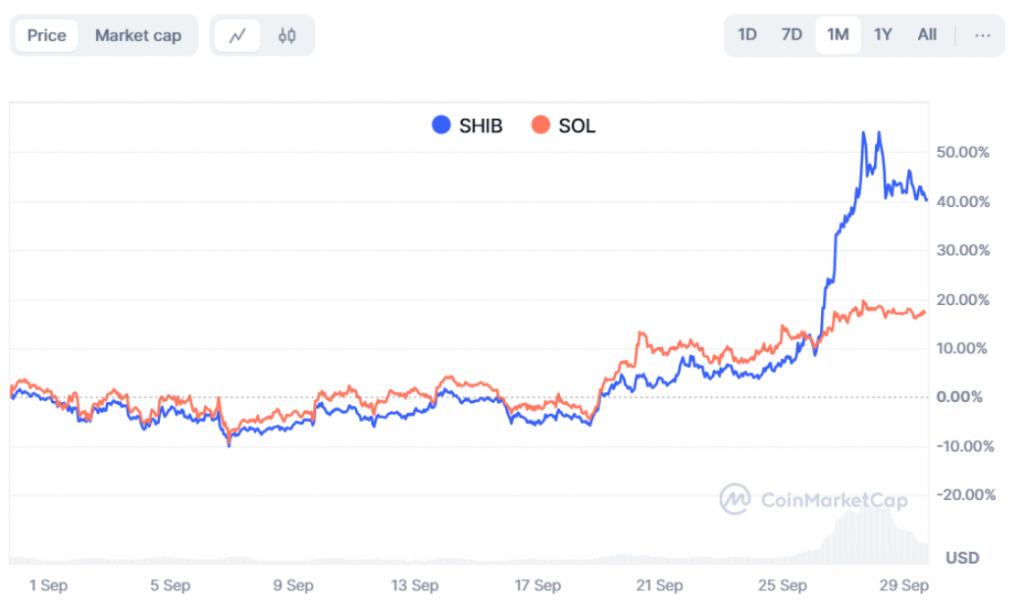Set time range to 1M
The width and height of the screenshot is (1024, 608).
pyautogui.click(x=838, y=35)
